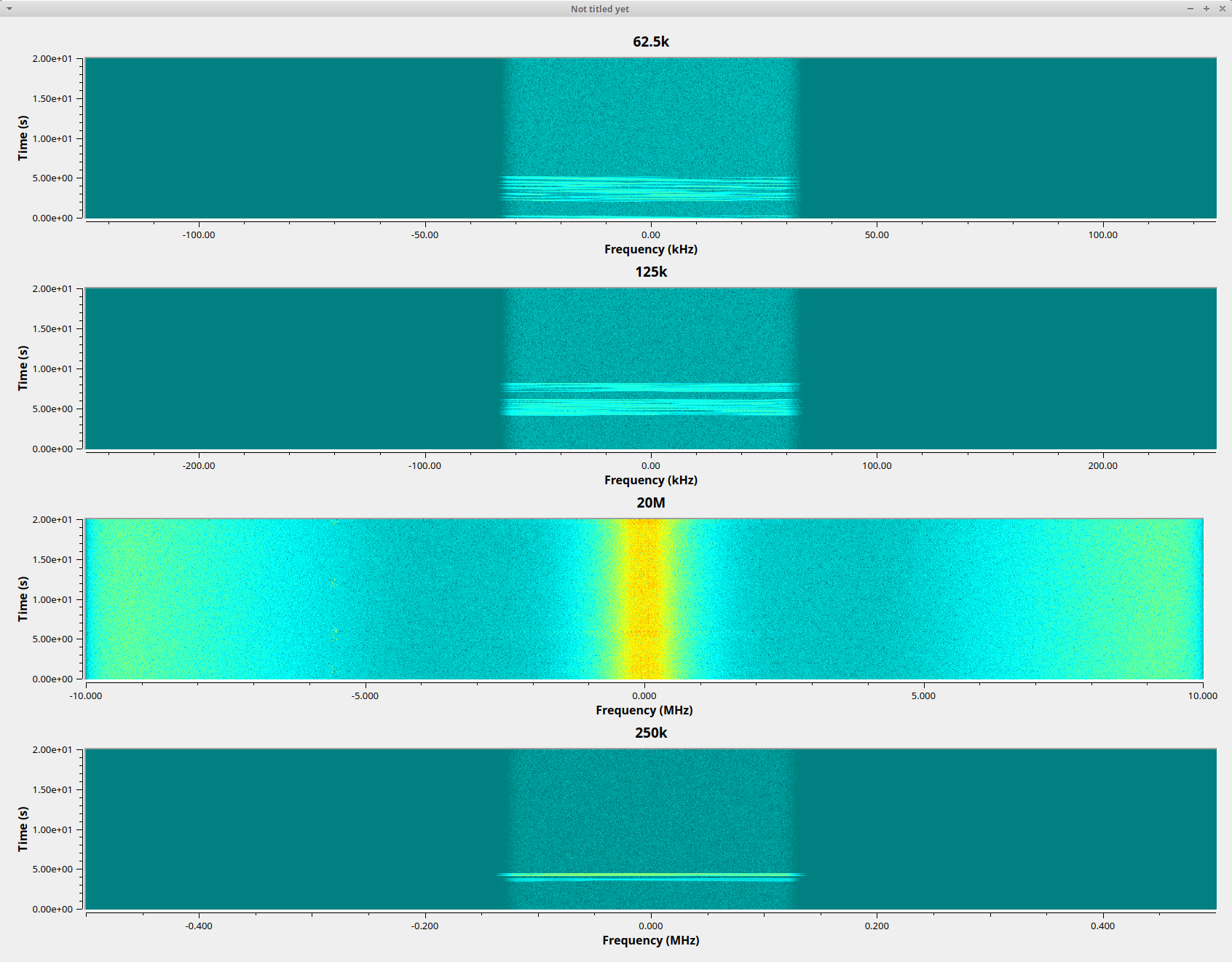This screenshot has width=1232, height=962.
Task: Click the 200.00 tick on 125k frequency axis
Action: 1102,465
